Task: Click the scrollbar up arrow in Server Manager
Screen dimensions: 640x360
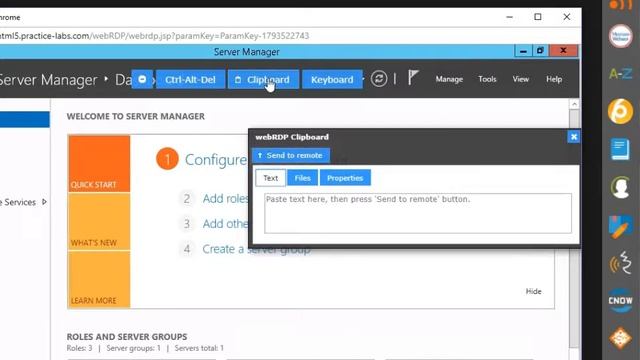Action: (x=574, y=104)
